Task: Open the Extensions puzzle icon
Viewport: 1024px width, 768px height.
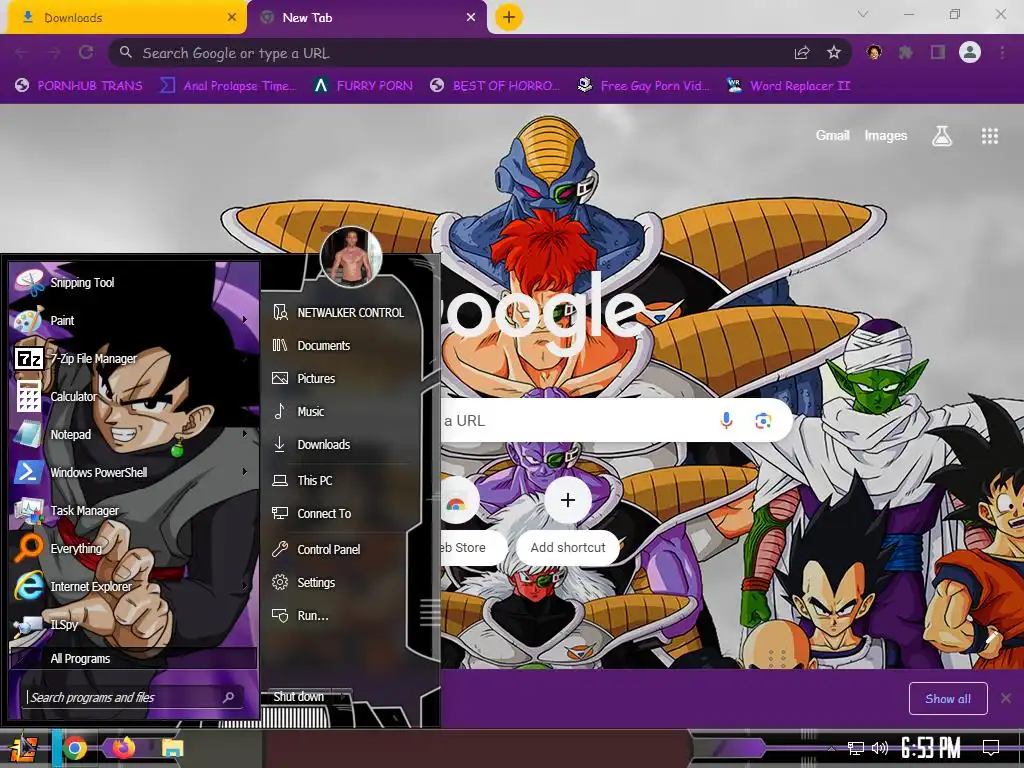Action: click(906, 52)
